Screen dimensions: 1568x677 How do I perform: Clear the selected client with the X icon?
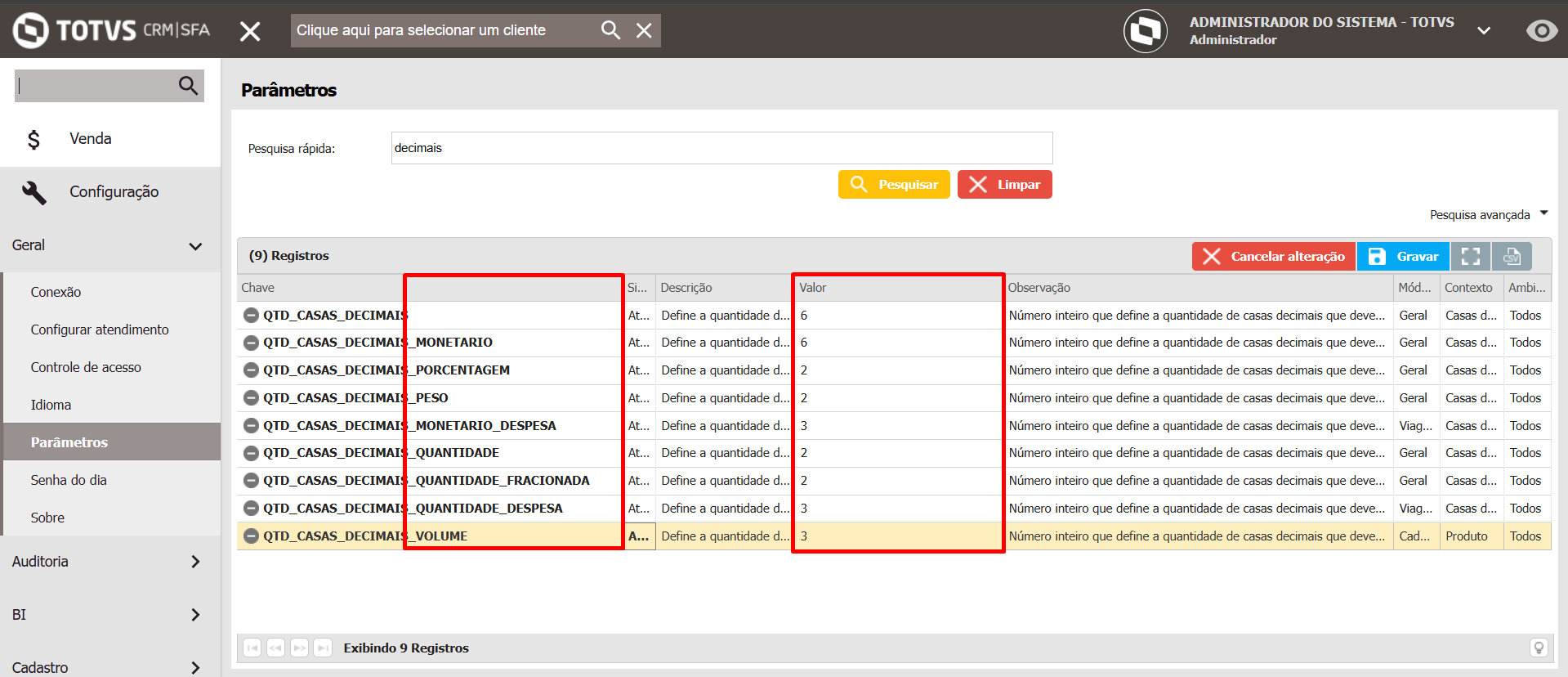click(644, 30)
